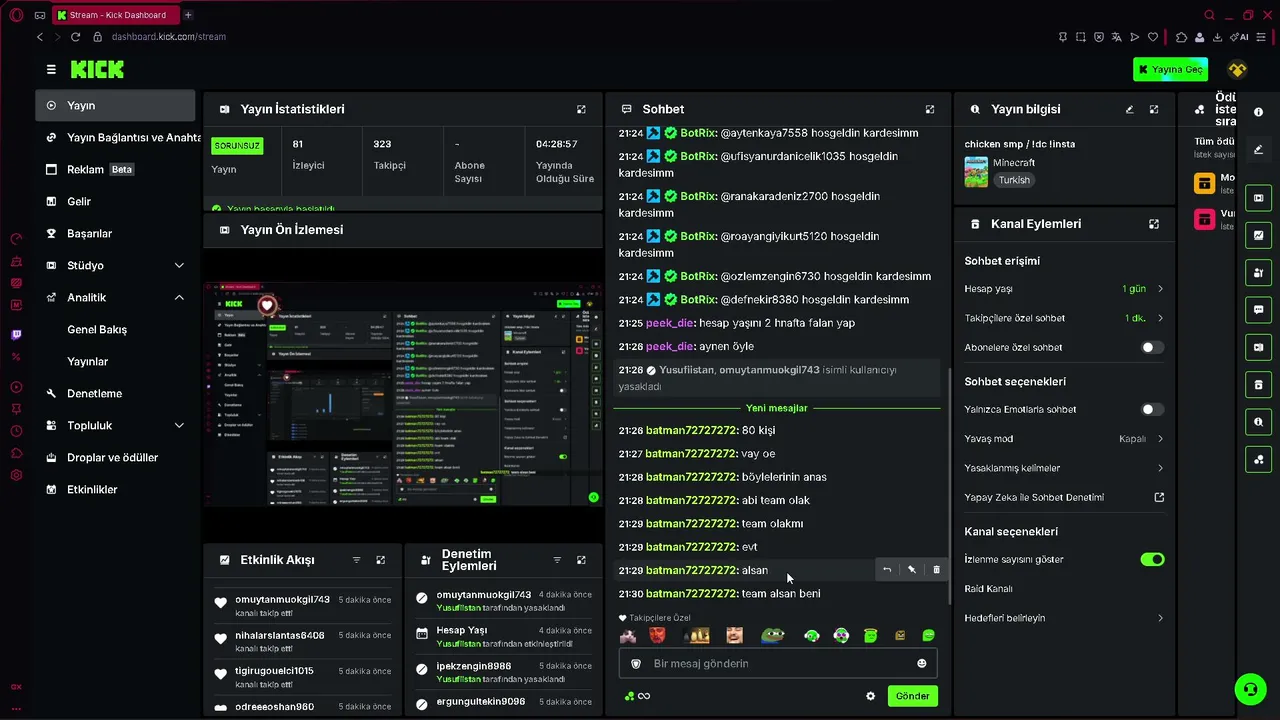Open Gelir in the sidebar
The image size is (1280, 720).
point(115,201)
